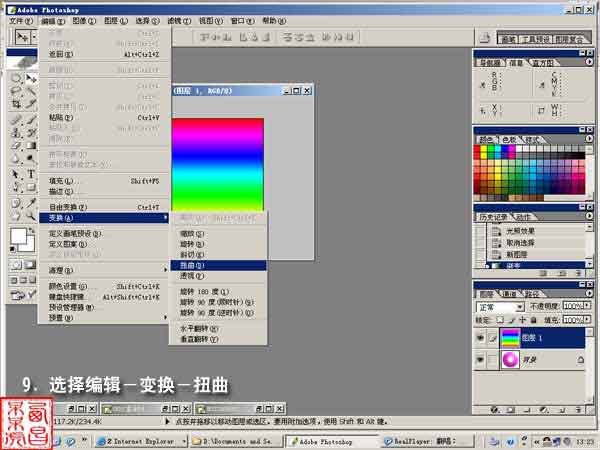Select the Blur tool
This screenshot has width=600, height=450.
pyautogui.click(x=16, y=158)
